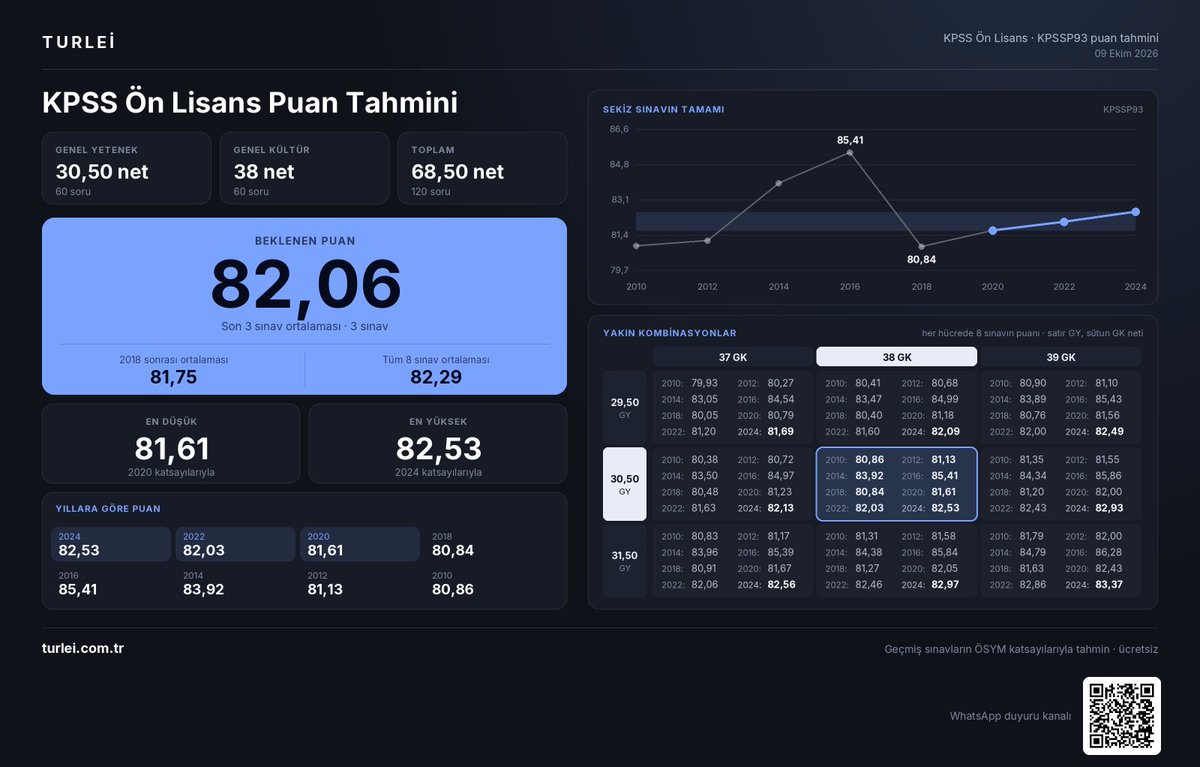Screen dimensions: 1200x767
Task: Click the 2010 entry in Yıllara Göre Puan
Action: coord(453,583)
